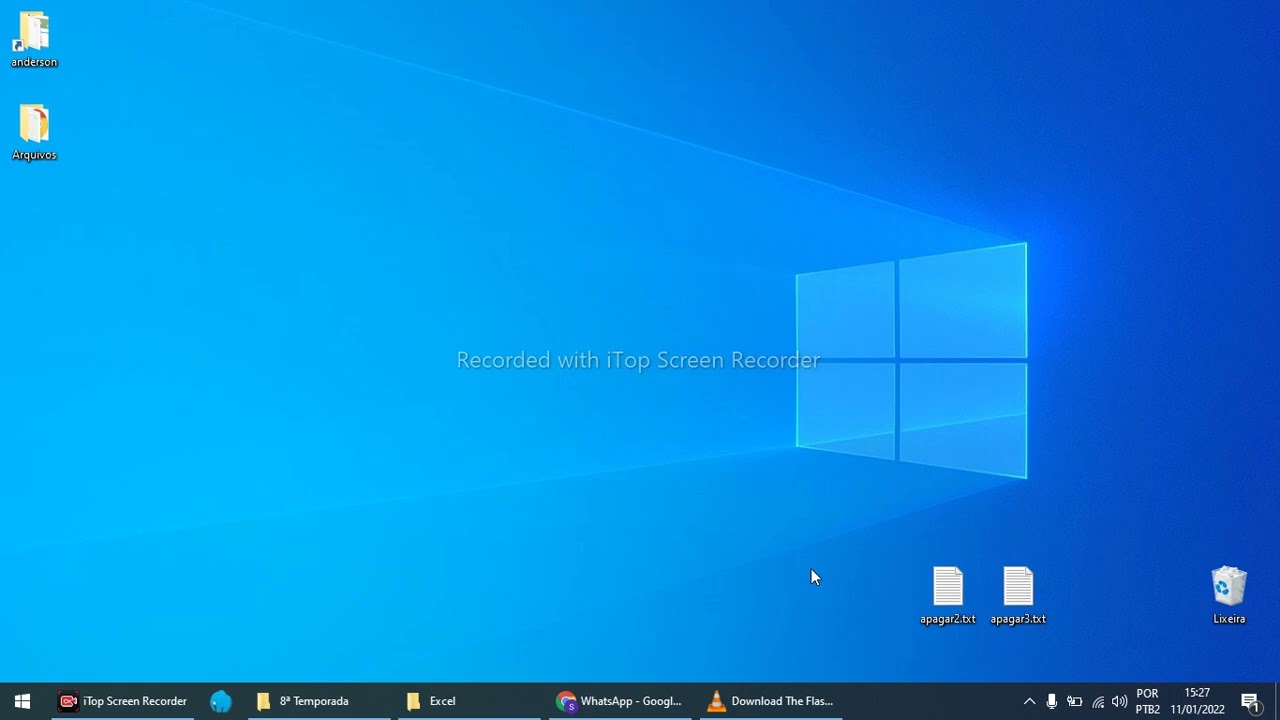Open clock calendar showing 15:27
Viewport: 1280px width, 720px height.
(1197, 701)
